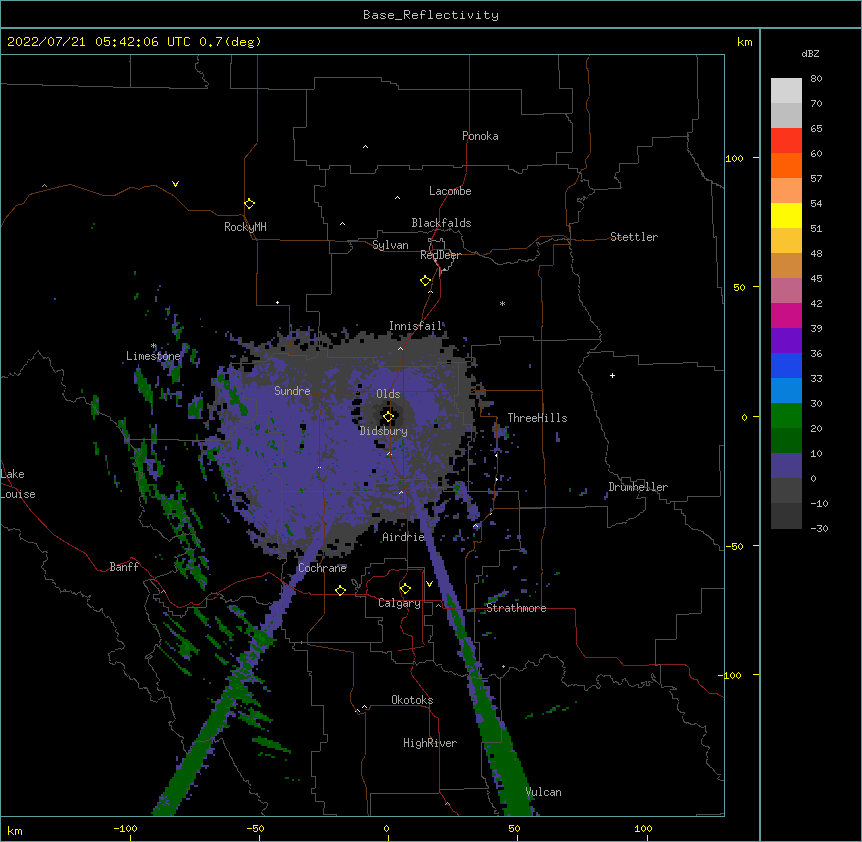Click the Banff label
The image size is (862, 842).
pyautogui.click(x=124, y=567)
